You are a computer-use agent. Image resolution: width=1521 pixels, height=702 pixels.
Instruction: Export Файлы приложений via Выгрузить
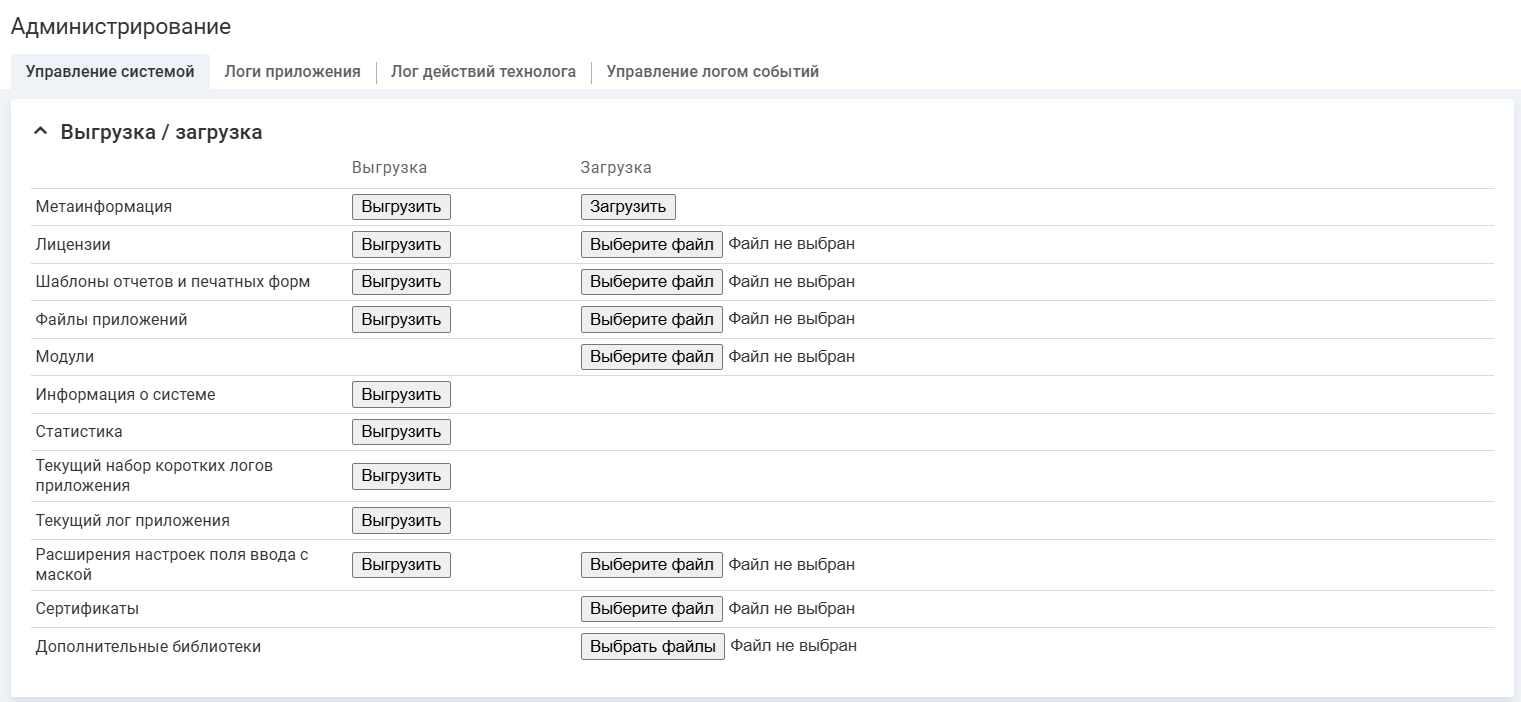[401, 319]
